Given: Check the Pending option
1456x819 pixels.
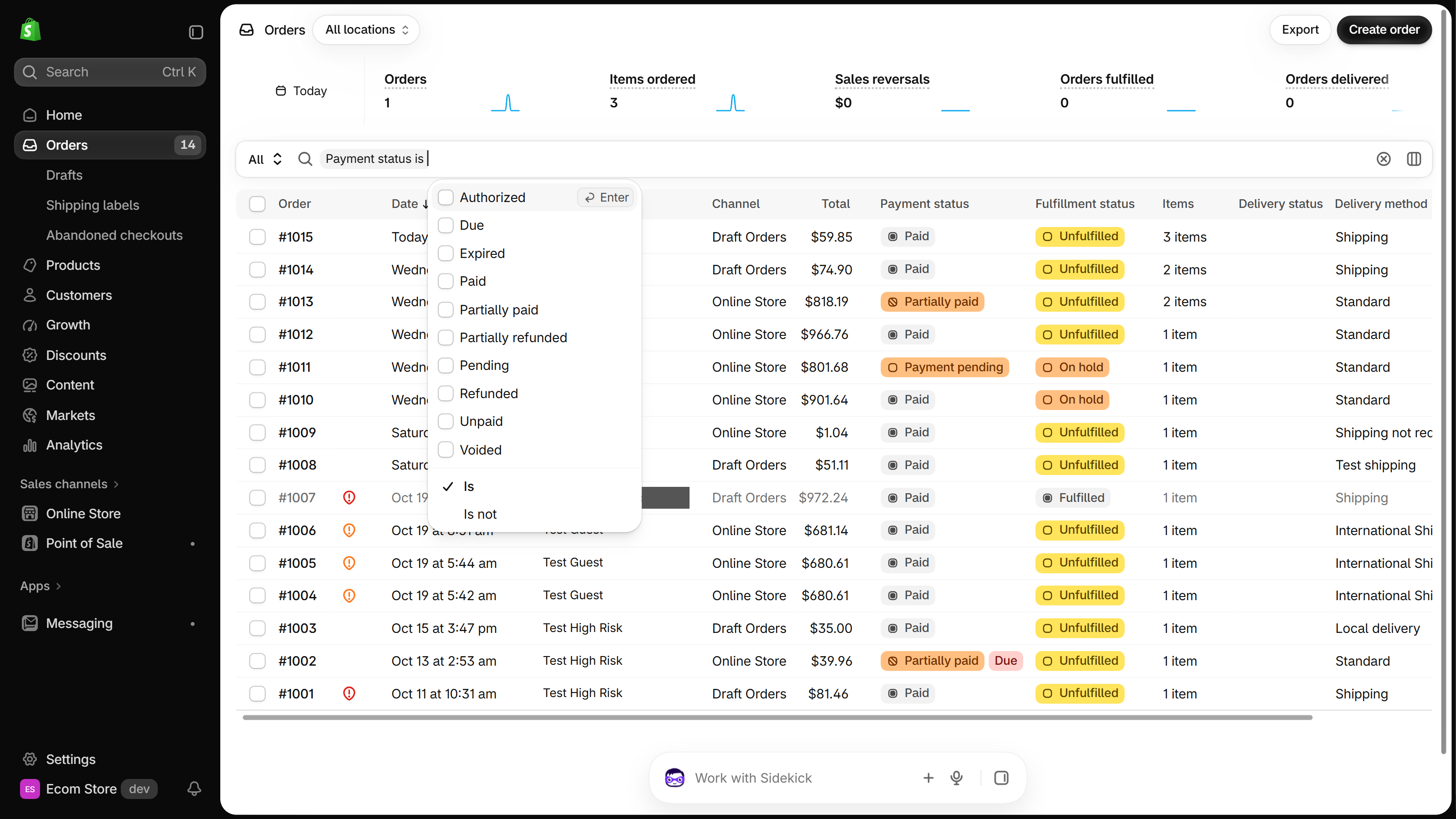Looking at the screenshot, I should [446, 365].
